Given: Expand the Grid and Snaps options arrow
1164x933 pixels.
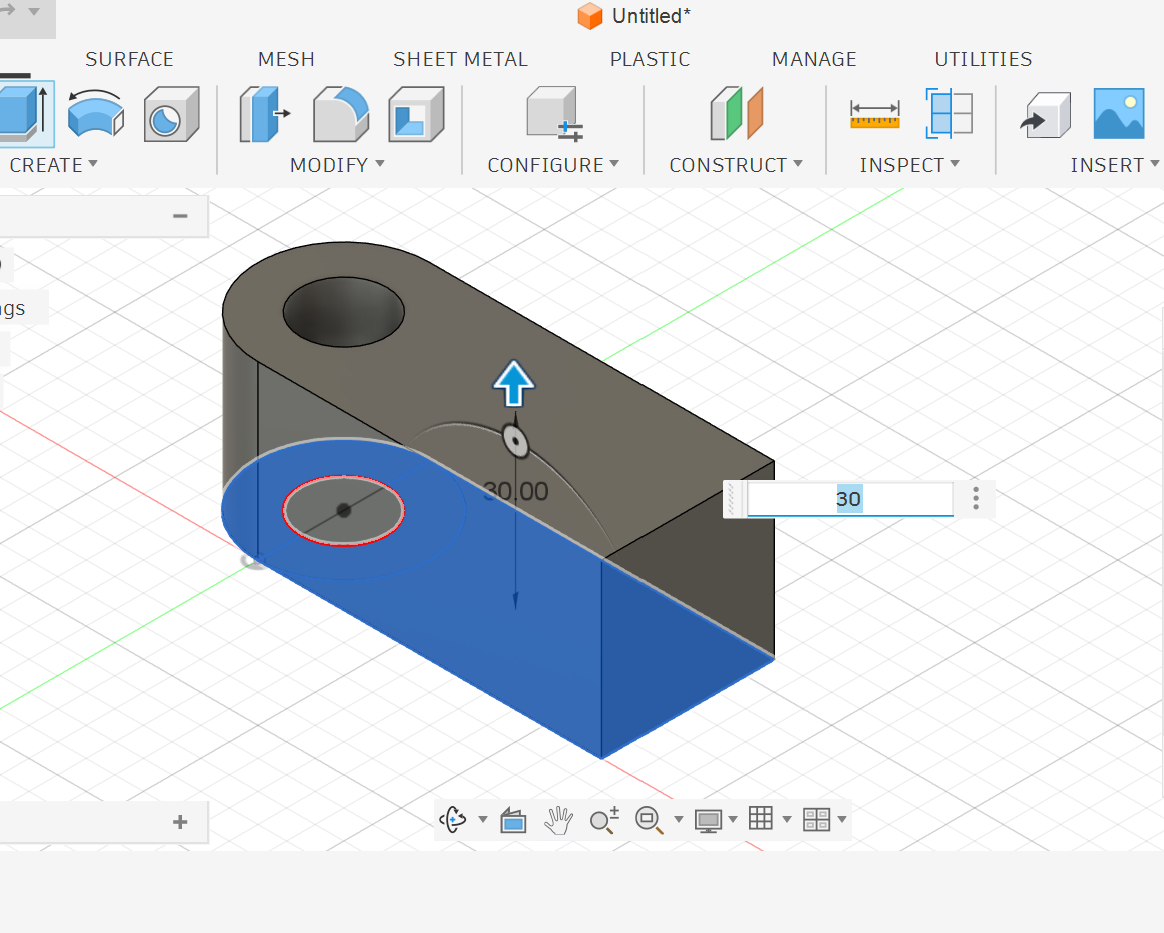Looking at the screenshot, I should tap(787, 819).
